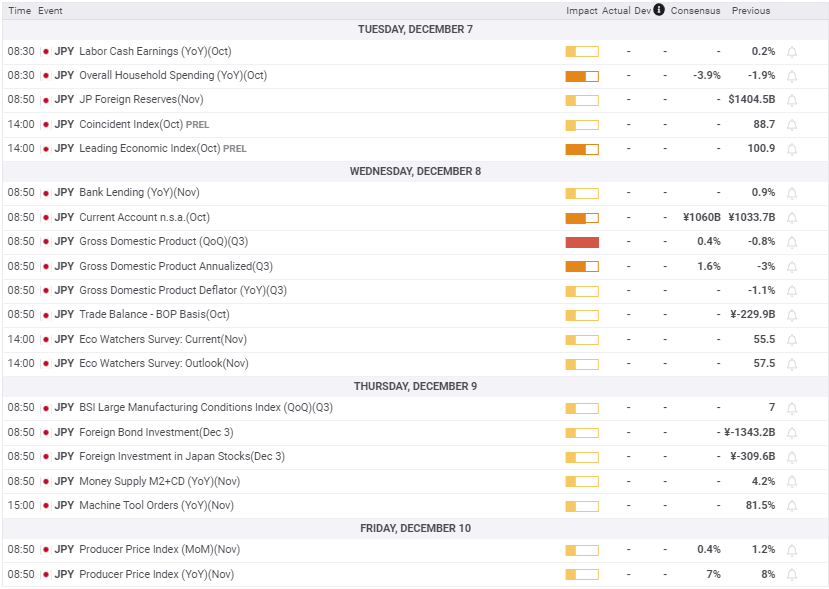Expand Eco Watchers Survey: Outlook row
This screenshot has height=589, width=829.
tap(163, 364)
